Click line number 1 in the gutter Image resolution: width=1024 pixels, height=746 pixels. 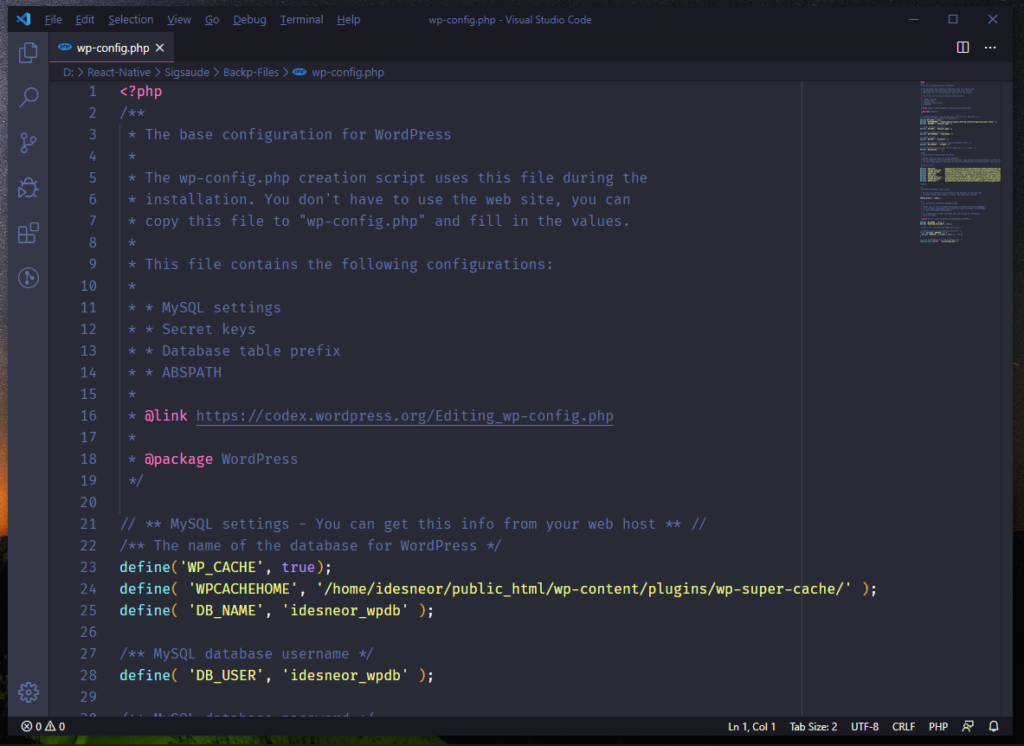[93, 91]
